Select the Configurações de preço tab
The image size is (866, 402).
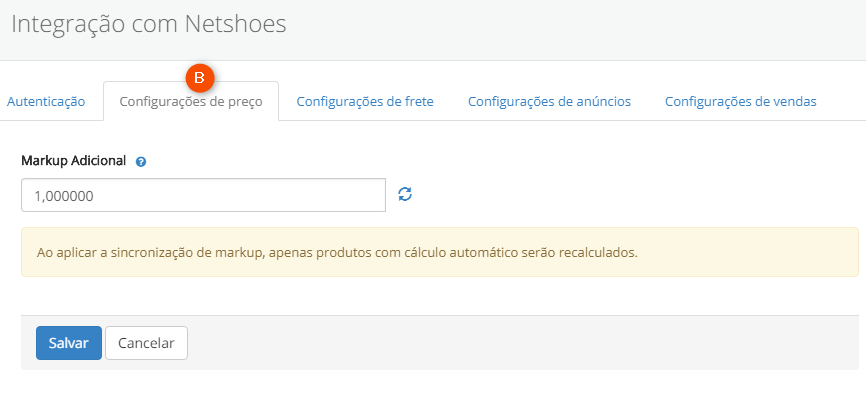click(191, 102)
